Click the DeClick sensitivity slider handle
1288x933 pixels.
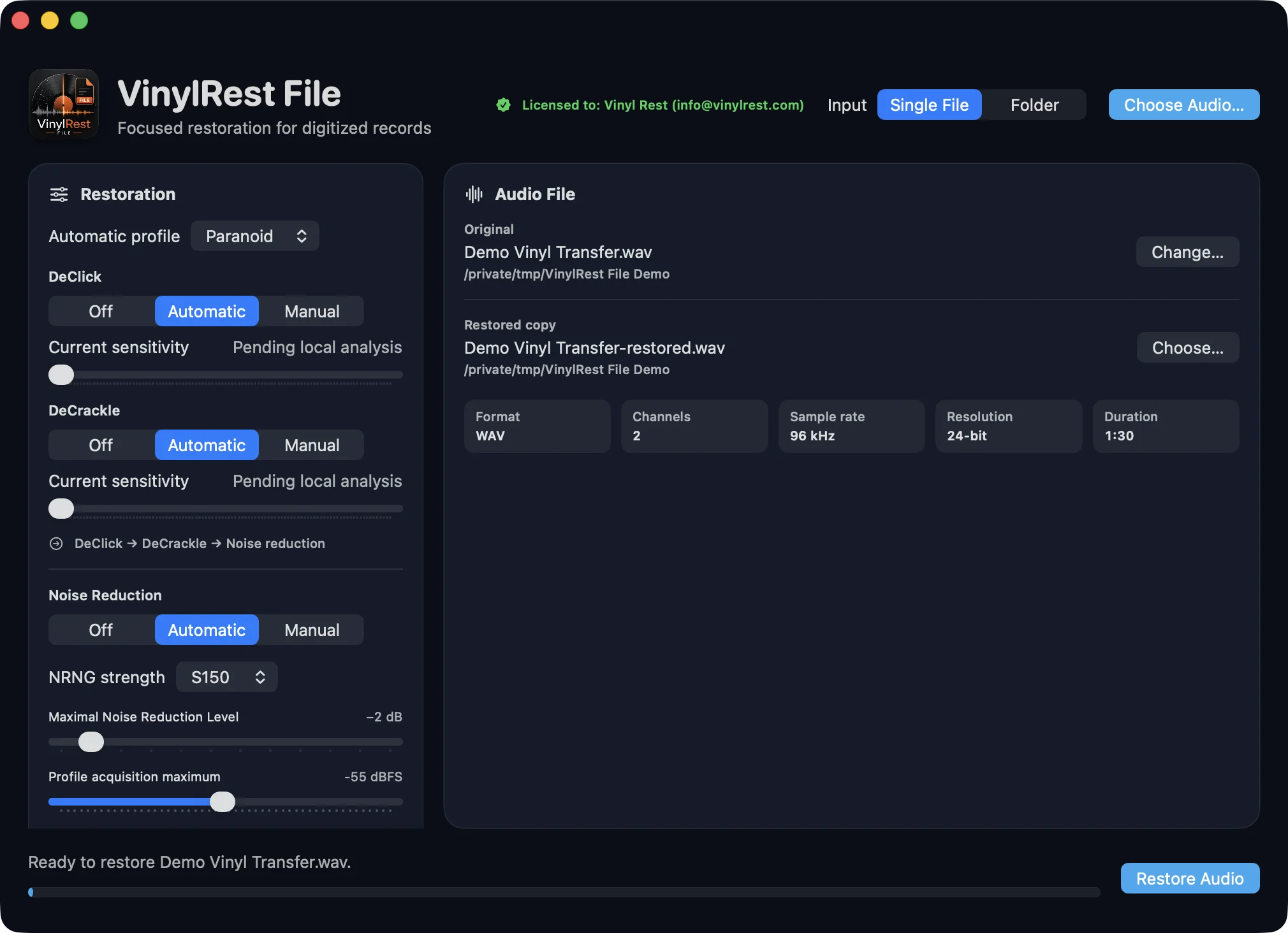pos(61,375)
